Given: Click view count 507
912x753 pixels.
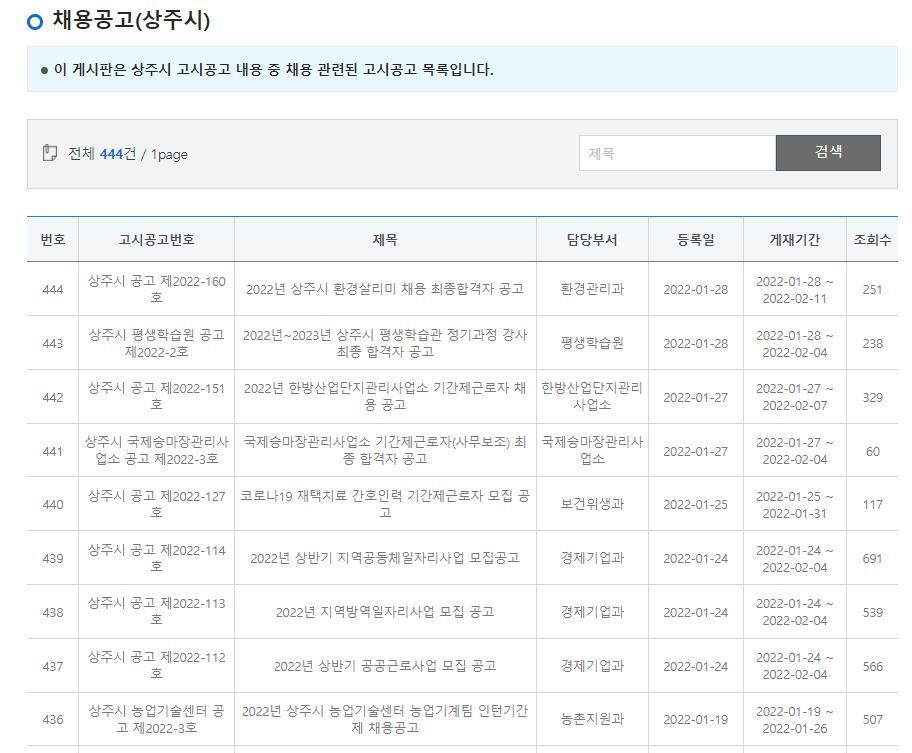Looking at the screenshot, I should tap(872, 720).
